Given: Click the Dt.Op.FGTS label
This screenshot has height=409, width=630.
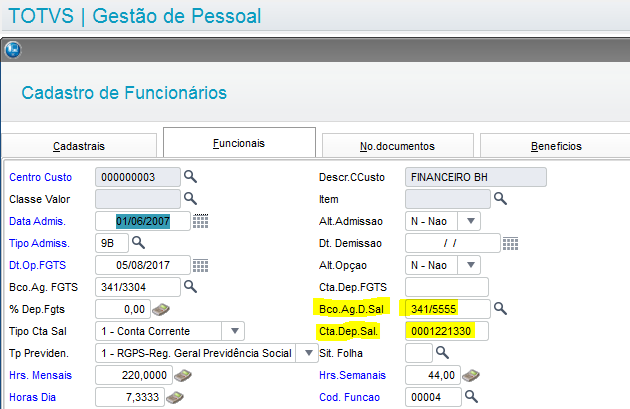Looking at the screenshot, I should click(37, 265).
